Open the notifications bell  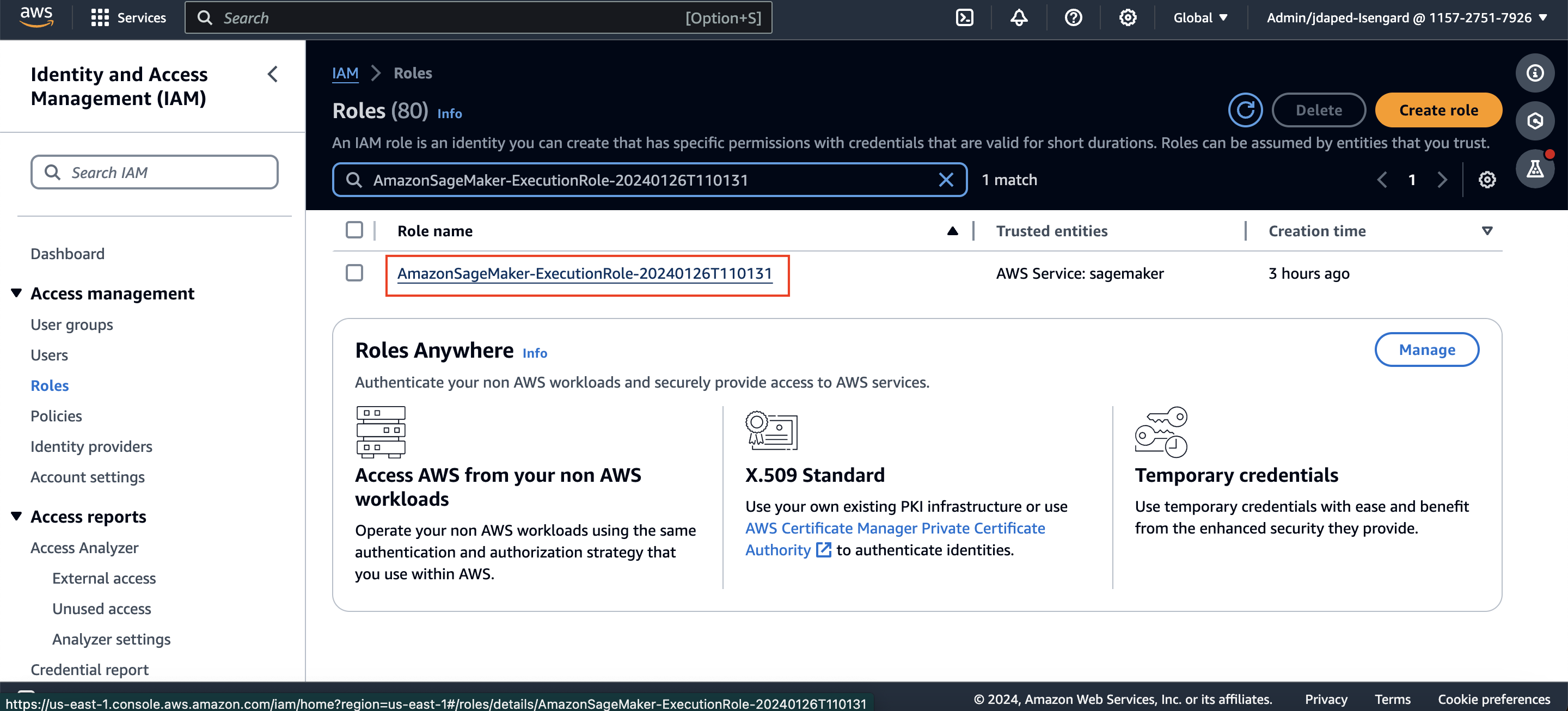[x=1018, y=17]
